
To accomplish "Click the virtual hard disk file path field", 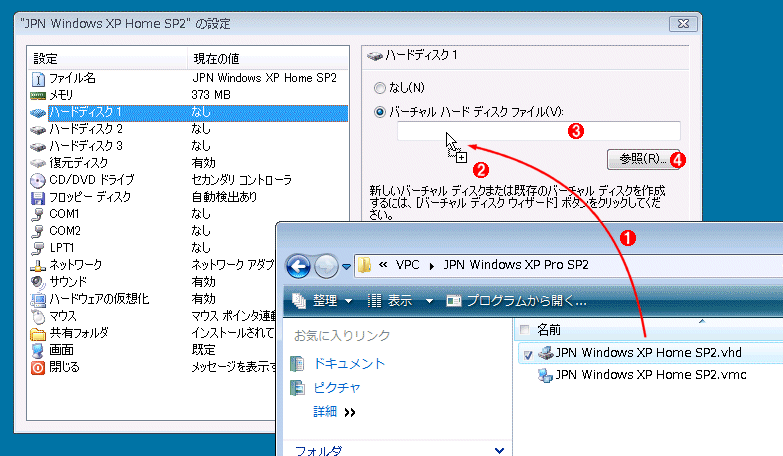I will pos(539,131).
